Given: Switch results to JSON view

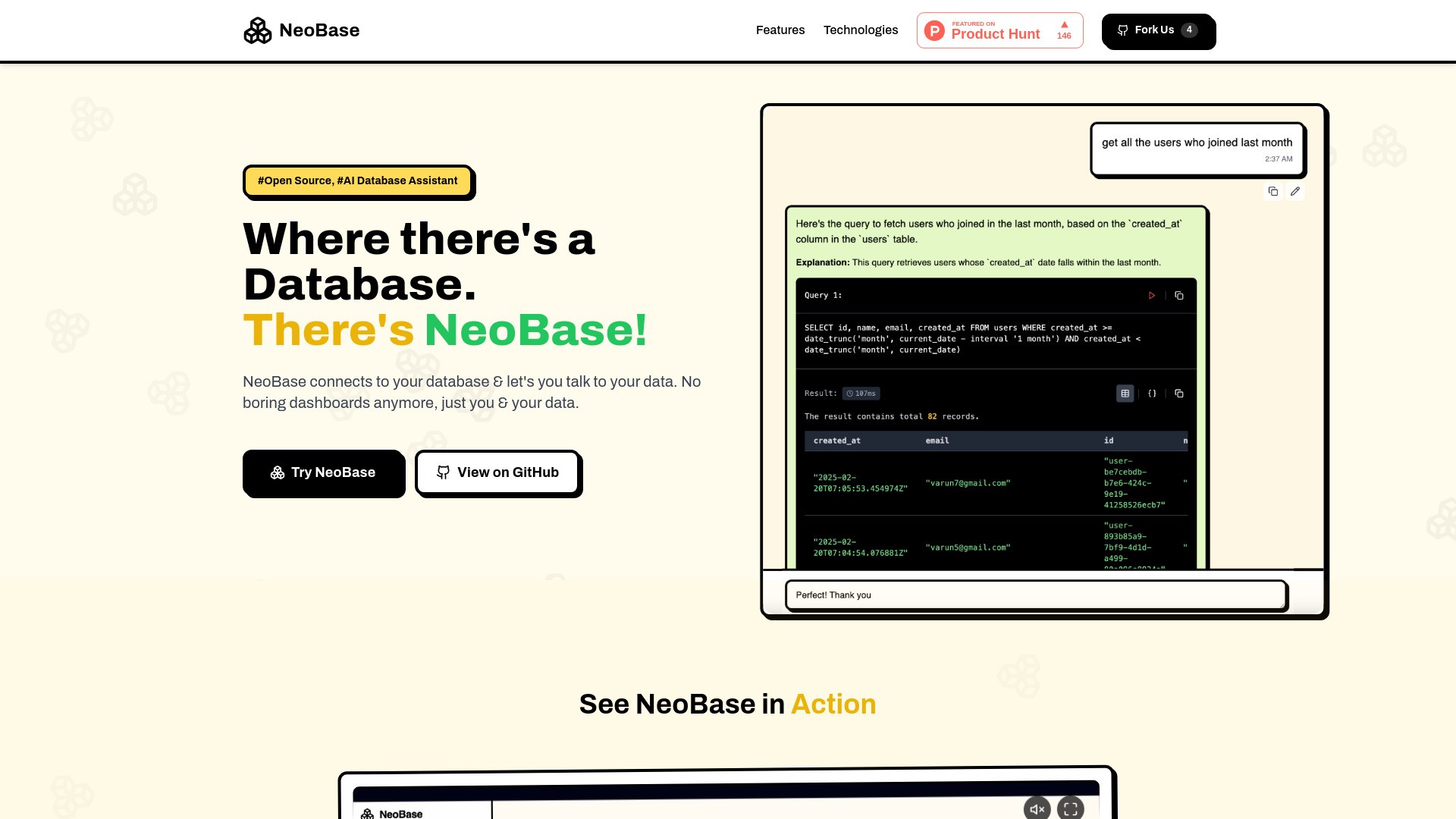Looking at the screenshot, I should coord(1153,394).
